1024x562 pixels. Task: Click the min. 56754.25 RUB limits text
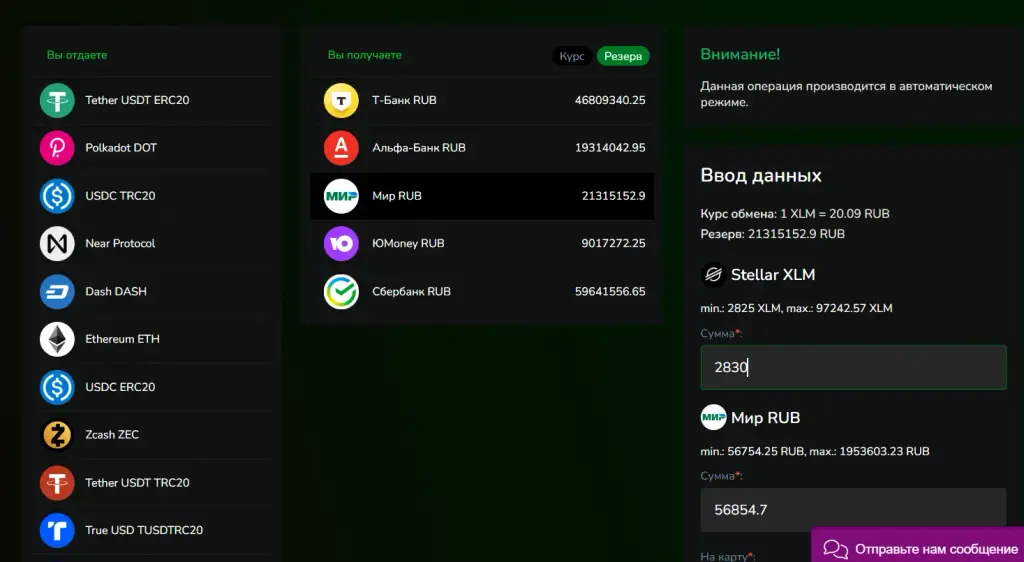click(814, 451)
